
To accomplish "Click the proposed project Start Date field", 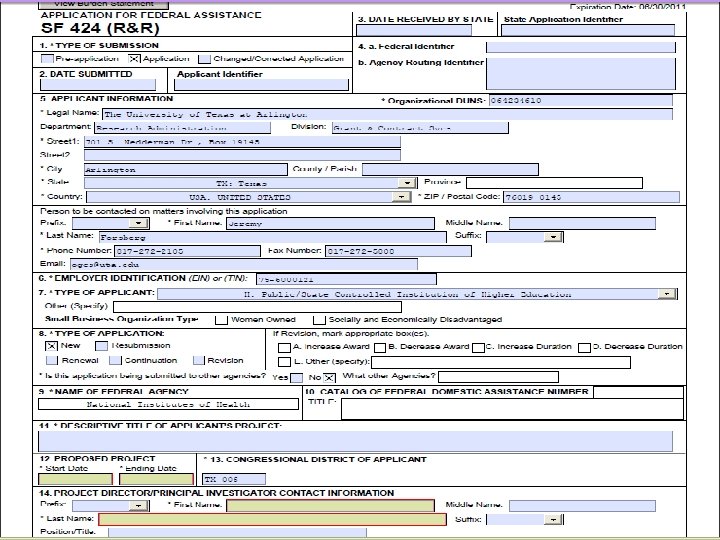I will point(76,479).
